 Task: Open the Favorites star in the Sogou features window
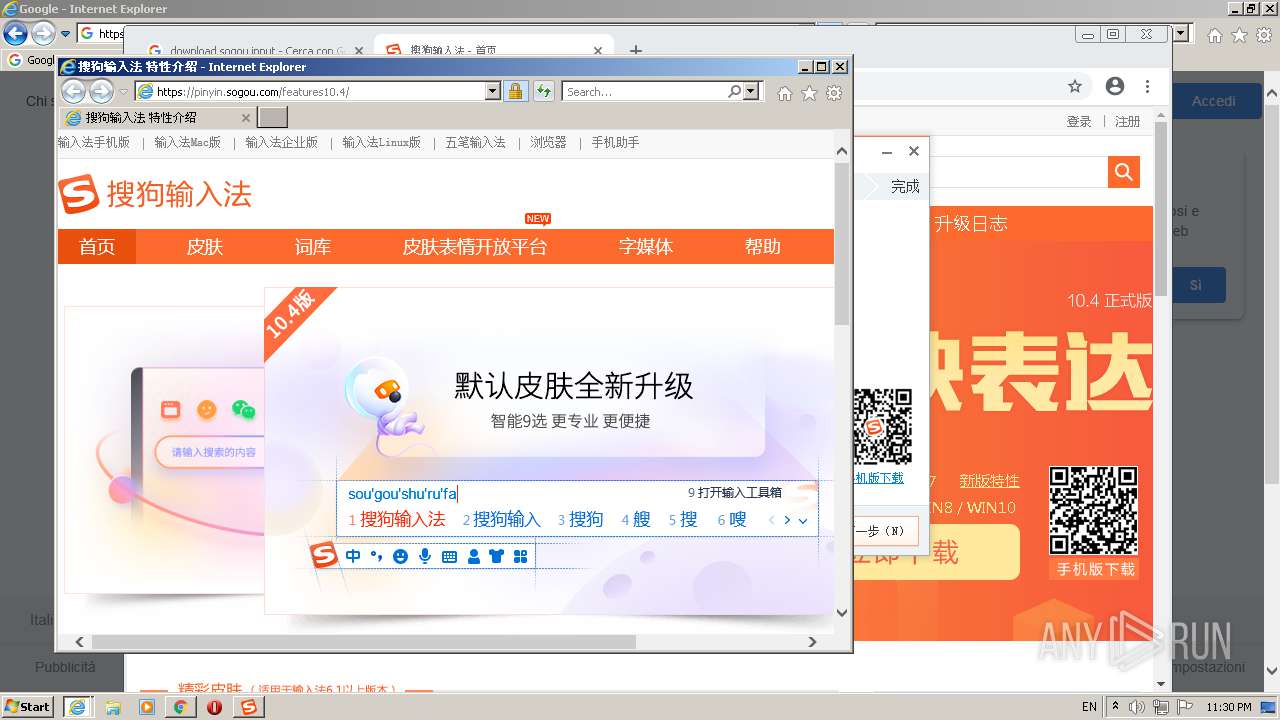809,93
